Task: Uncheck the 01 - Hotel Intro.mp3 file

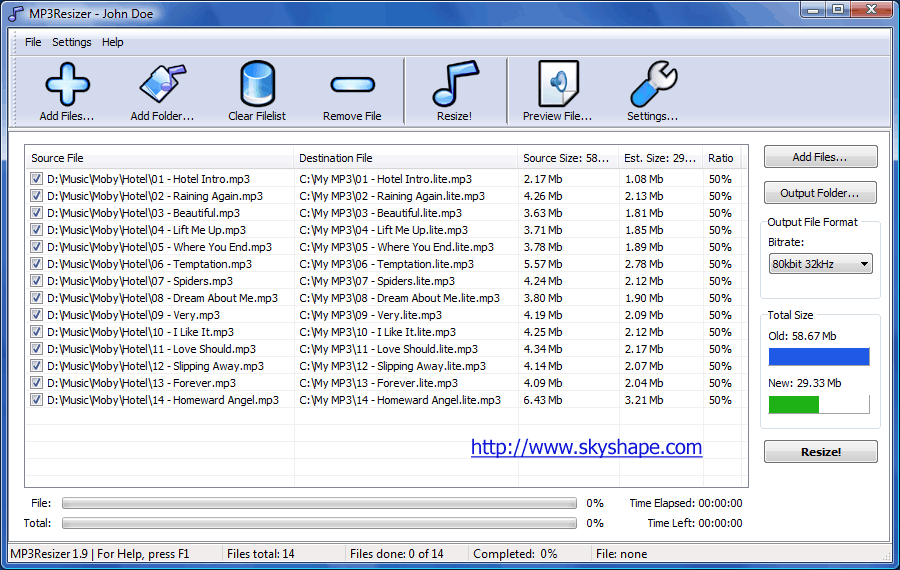Action: click(x=36, y=179)
